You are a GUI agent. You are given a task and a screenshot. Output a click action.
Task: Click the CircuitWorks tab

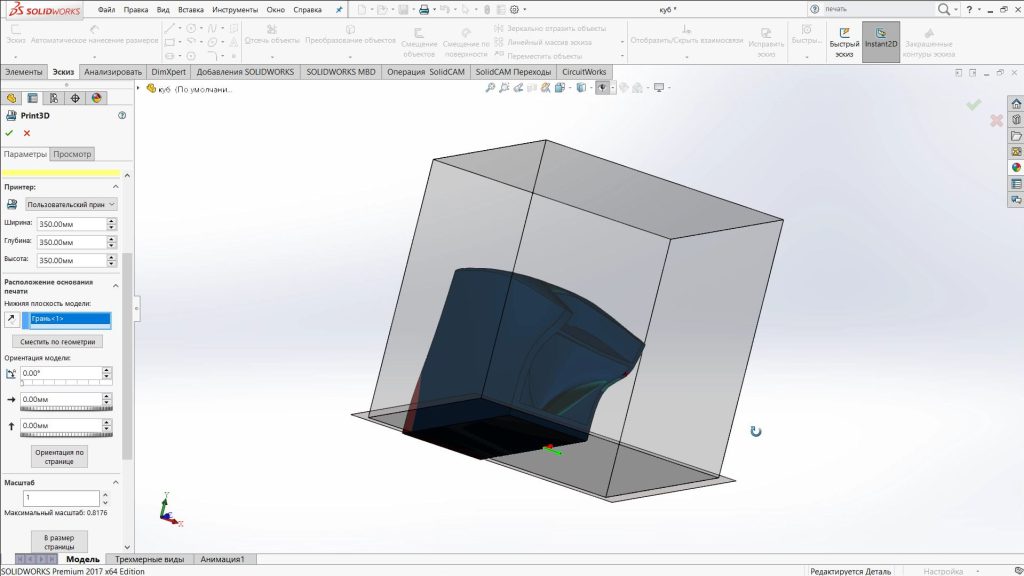584,72
